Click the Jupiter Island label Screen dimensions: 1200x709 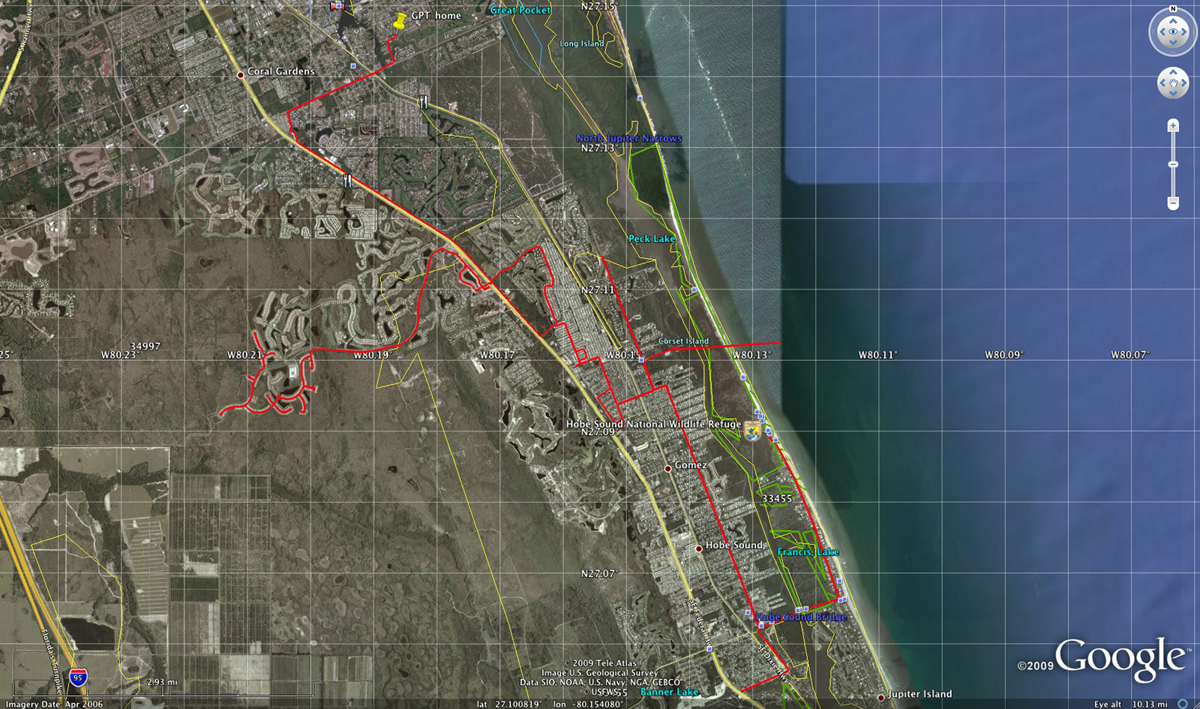[921, 694]
